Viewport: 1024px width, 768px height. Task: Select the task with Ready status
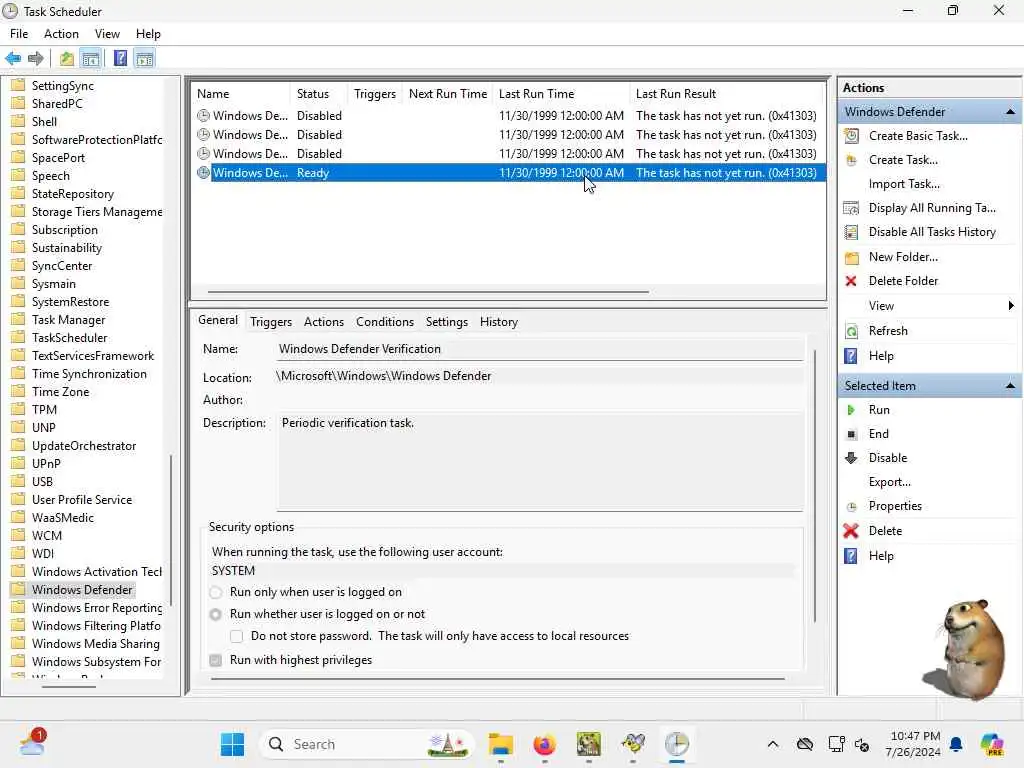coord(511,173)
